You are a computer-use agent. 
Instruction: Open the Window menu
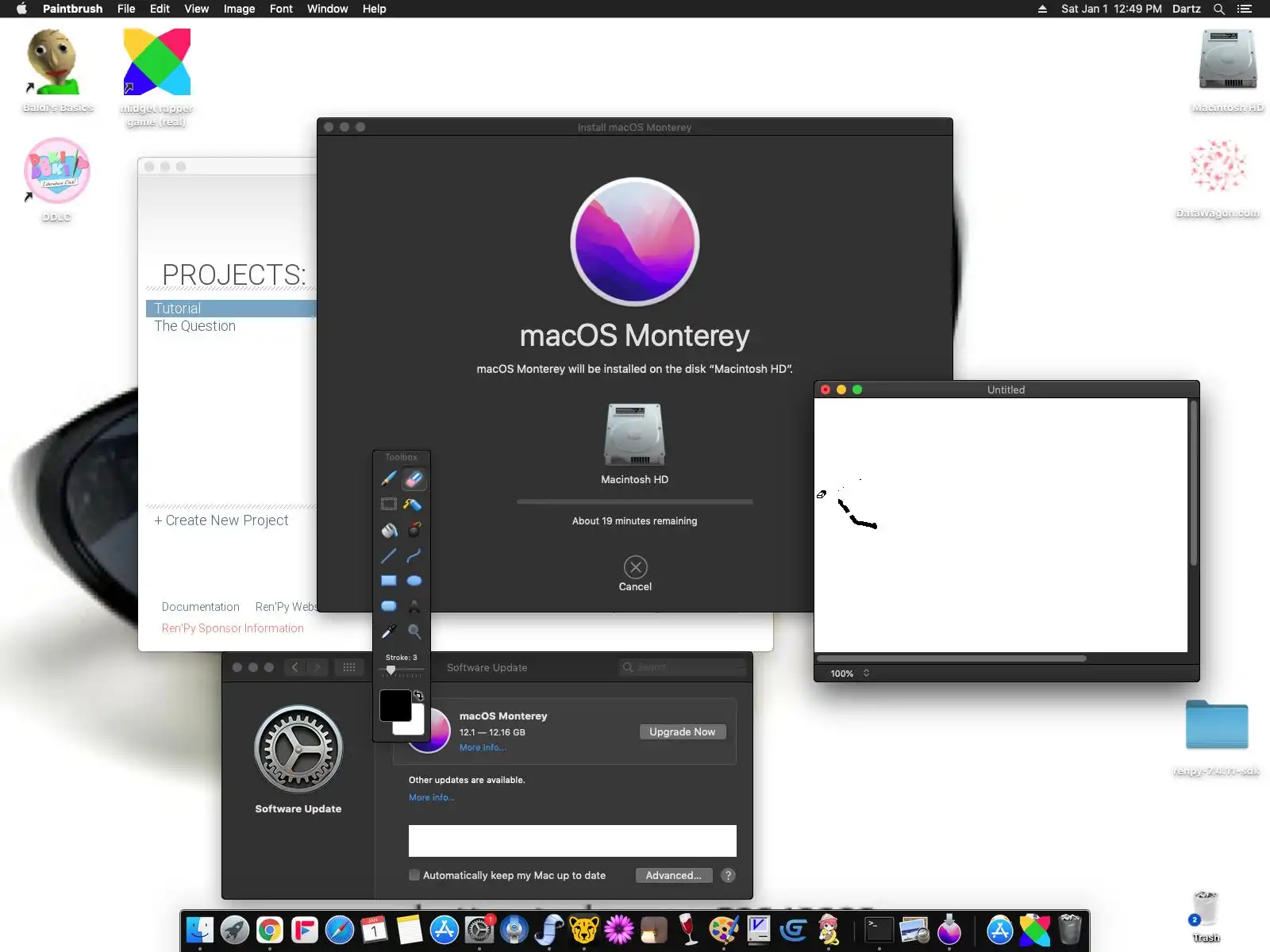click(x=328, y=9)
